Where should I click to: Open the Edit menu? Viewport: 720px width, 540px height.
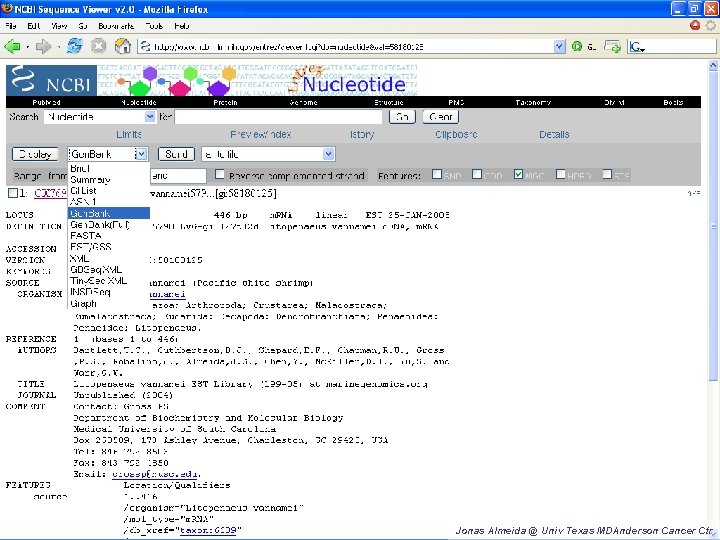coord(34,26)
